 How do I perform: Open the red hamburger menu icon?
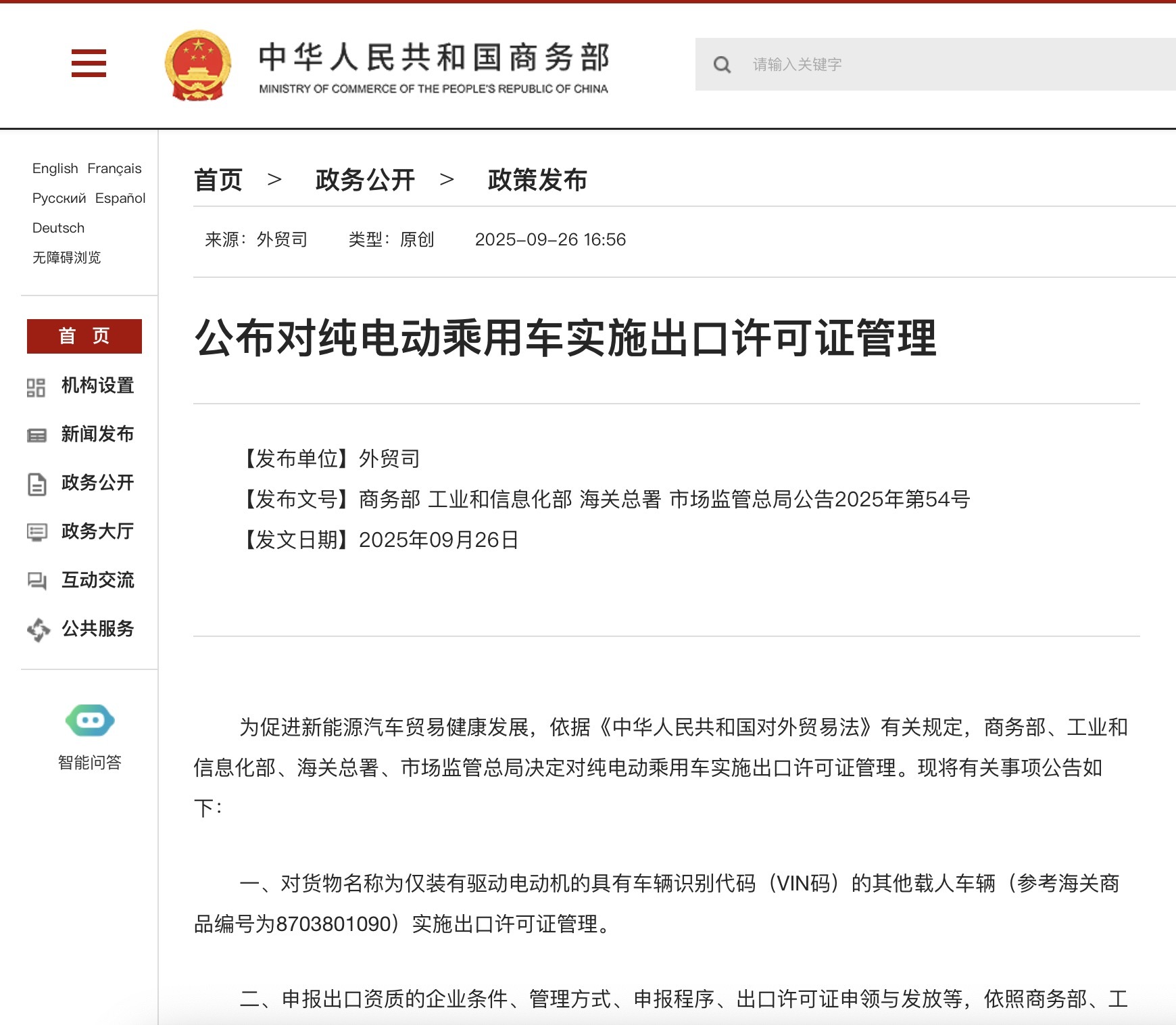coord(89,64)
